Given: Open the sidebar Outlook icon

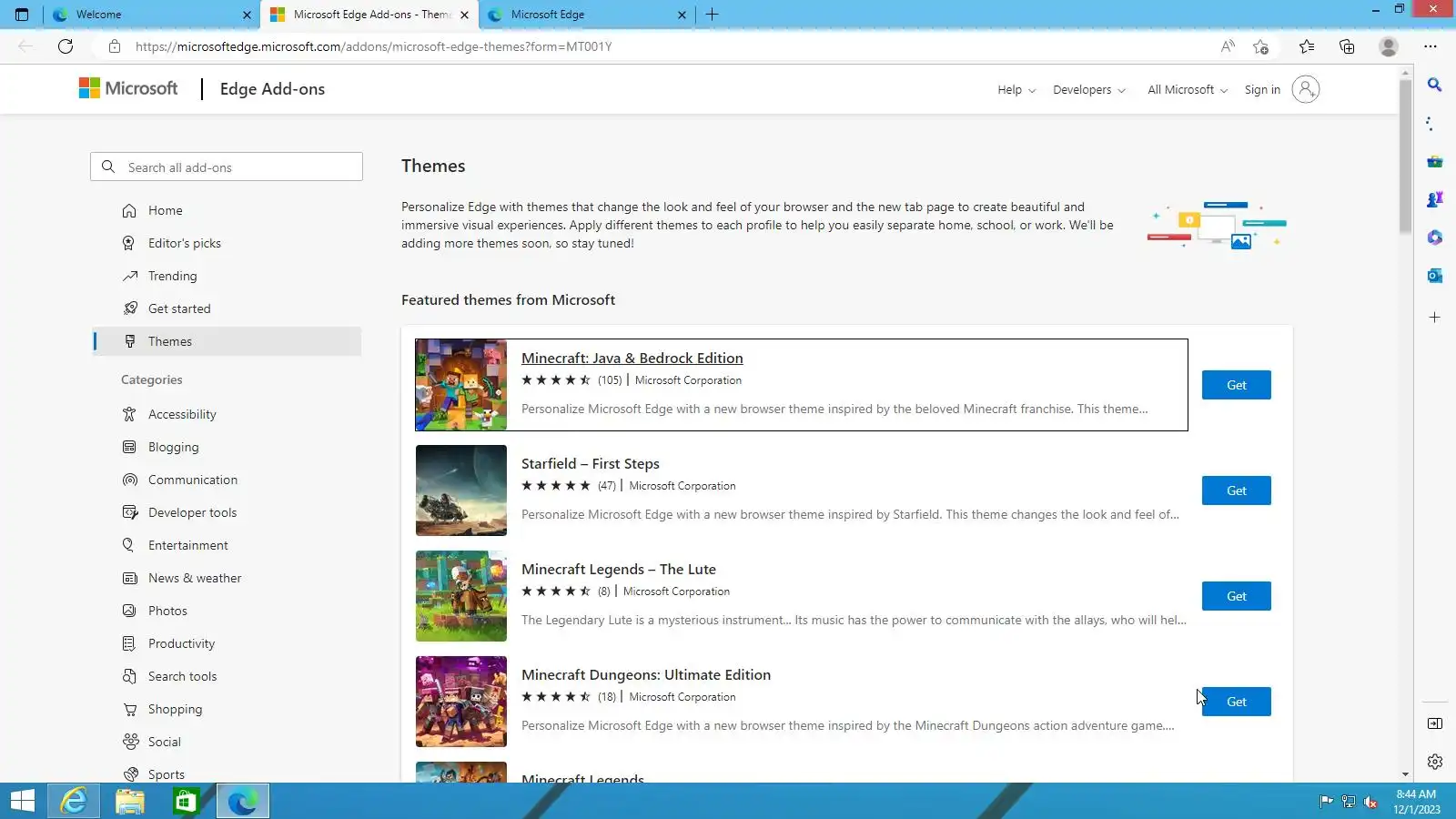Looking at the screenshot, I should pos(1435,276).
